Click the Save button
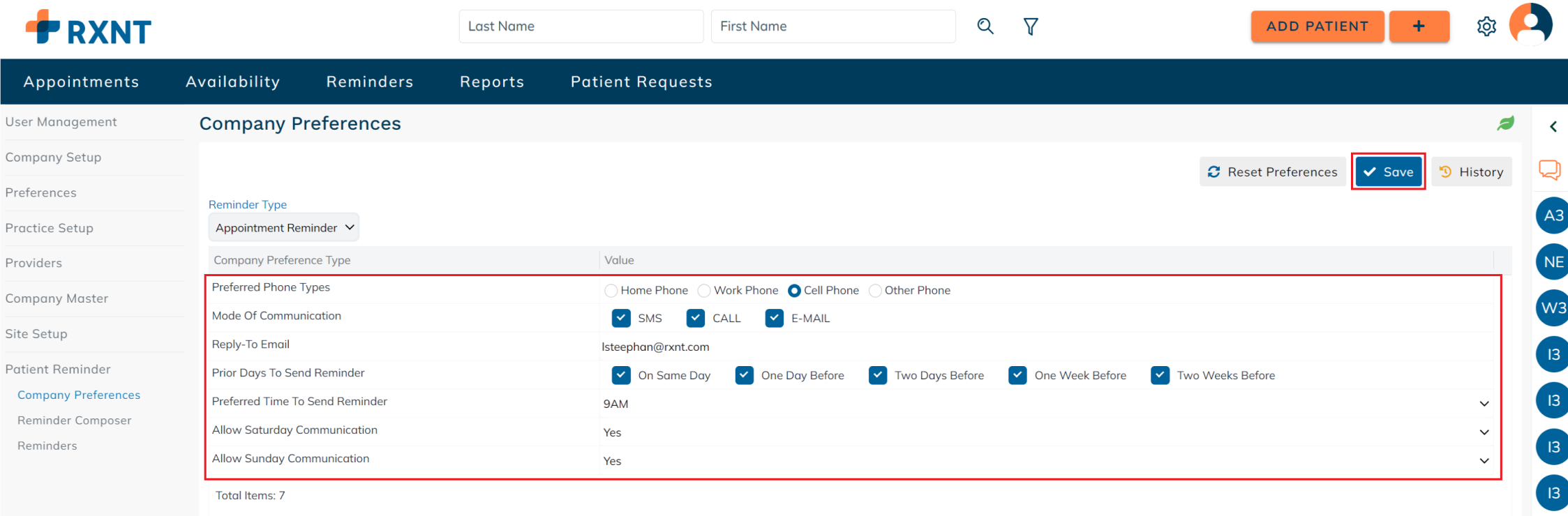Viewport: 1568px width, 516px height. tap(1388, 172)
